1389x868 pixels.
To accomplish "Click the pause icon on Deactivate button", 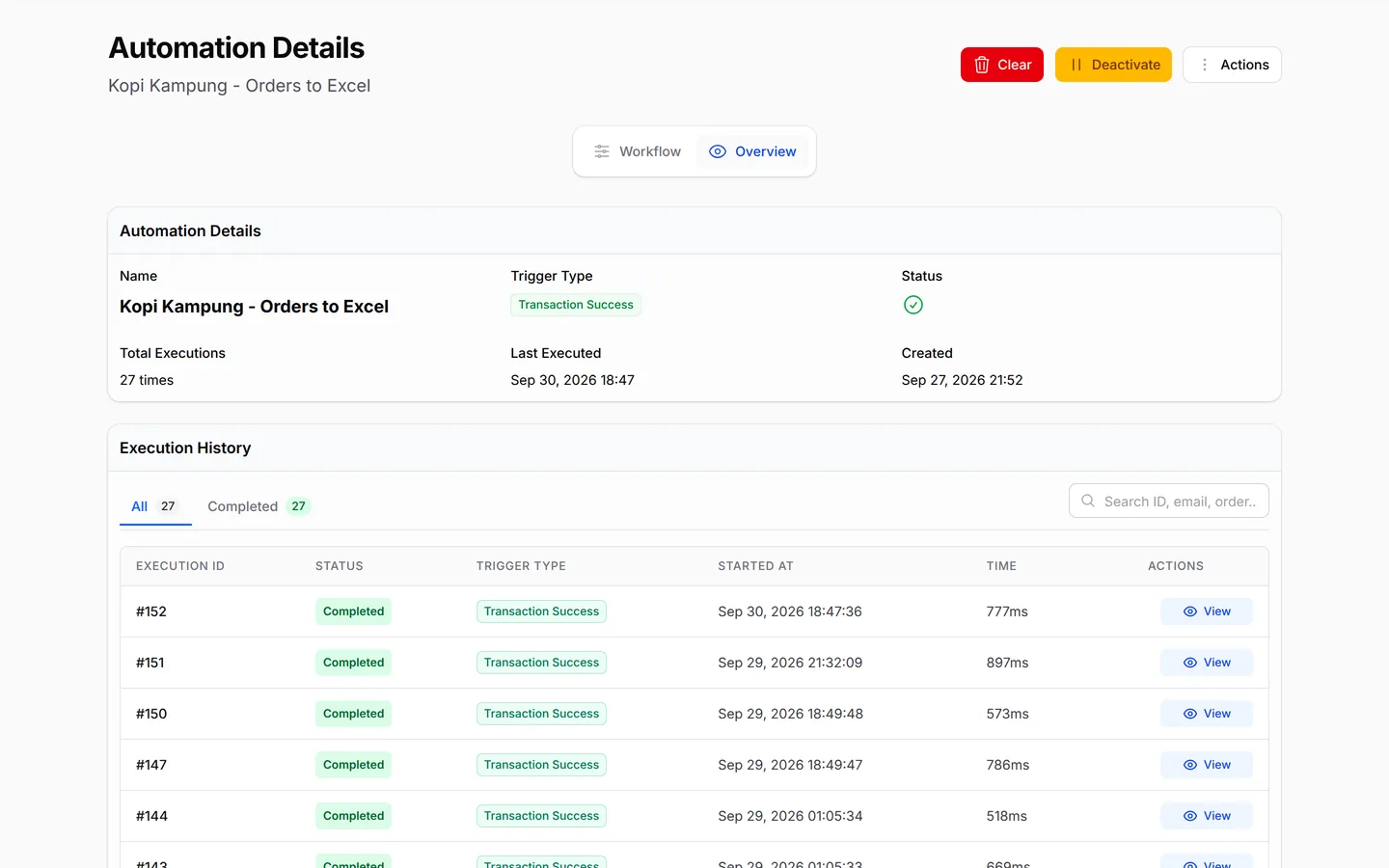I will (x=1076, y=65).
